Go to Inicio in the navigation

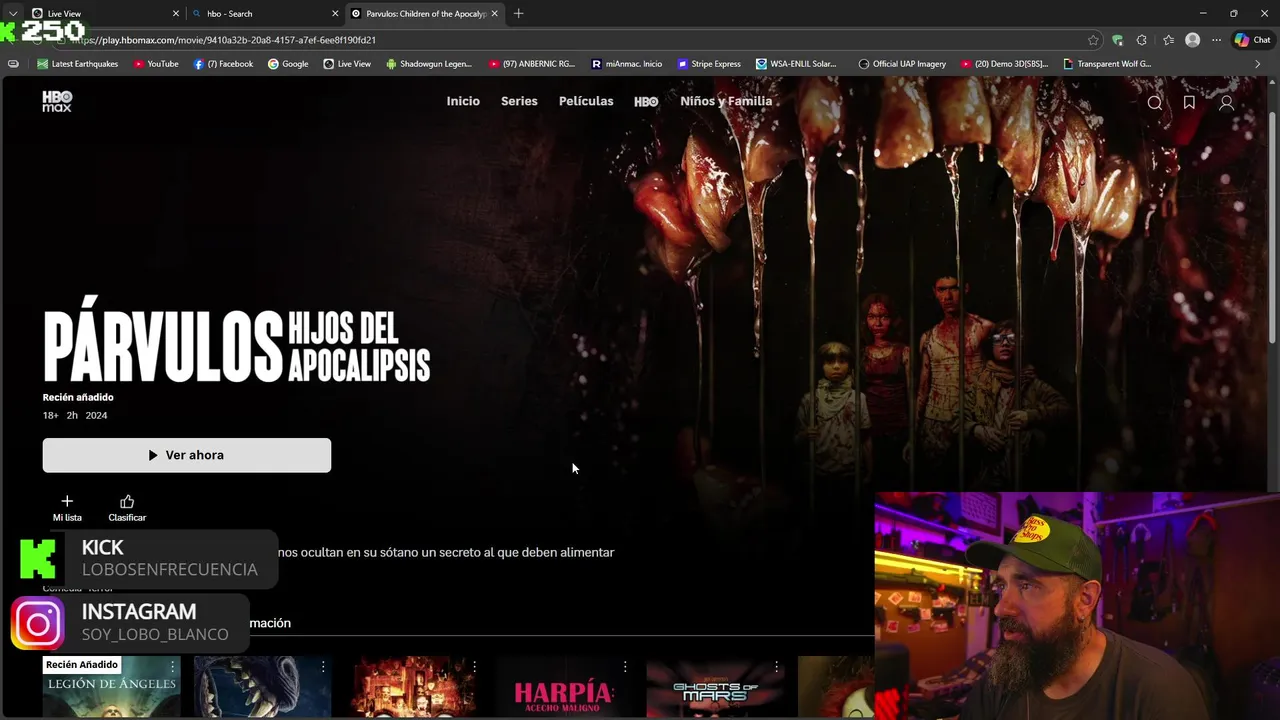[x=463, y=101]
